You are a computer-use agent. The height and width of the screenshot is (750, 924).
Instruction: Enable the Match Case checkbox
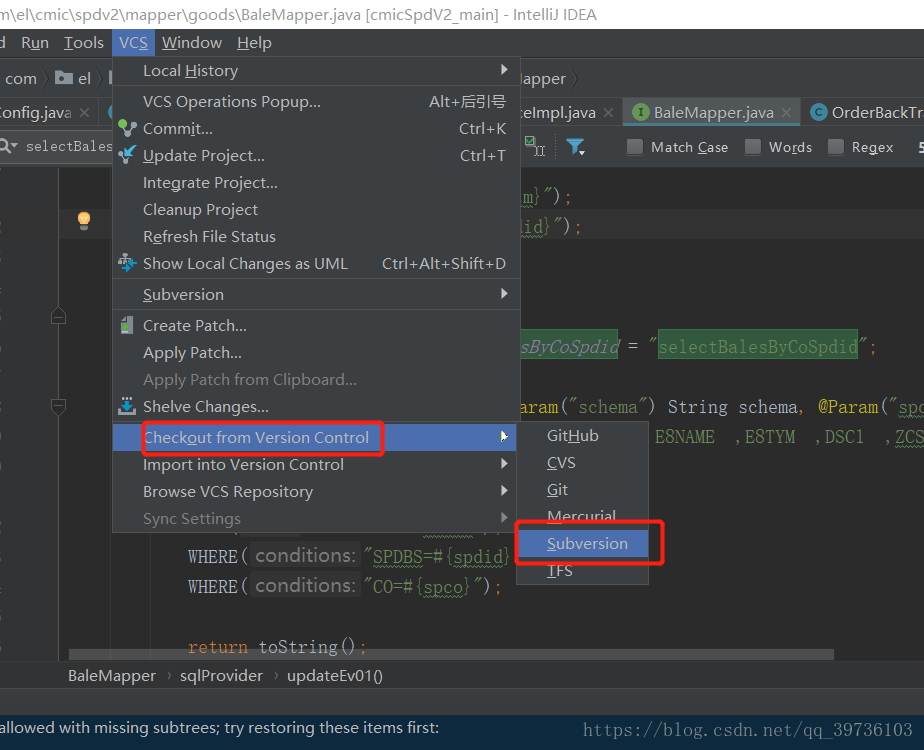pyautogui.click(x=635, y=147)
